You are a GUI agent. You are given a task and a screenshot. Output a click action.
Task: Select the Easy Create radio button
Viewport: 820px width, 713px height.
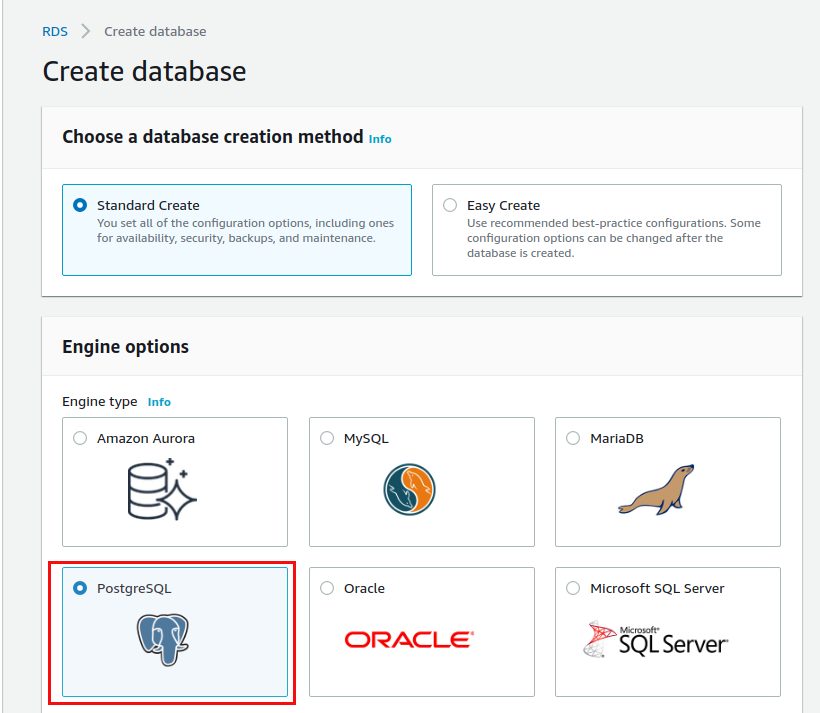pos(450,205)
